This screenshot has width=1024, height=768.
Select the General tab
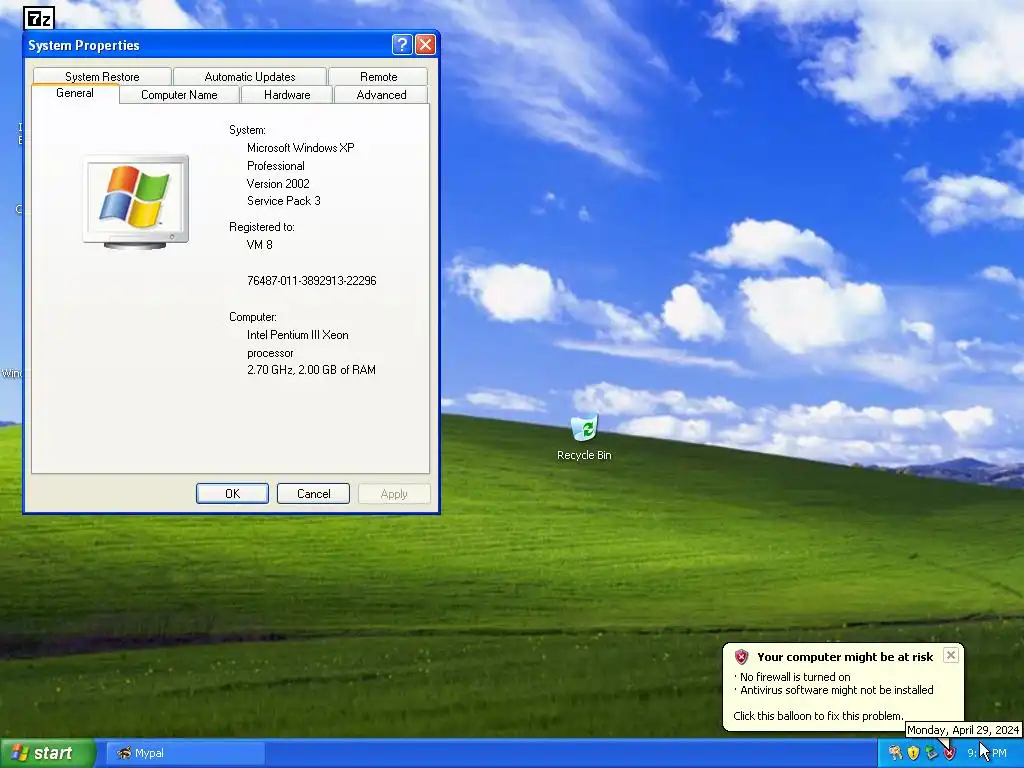(x=75, y=93)
